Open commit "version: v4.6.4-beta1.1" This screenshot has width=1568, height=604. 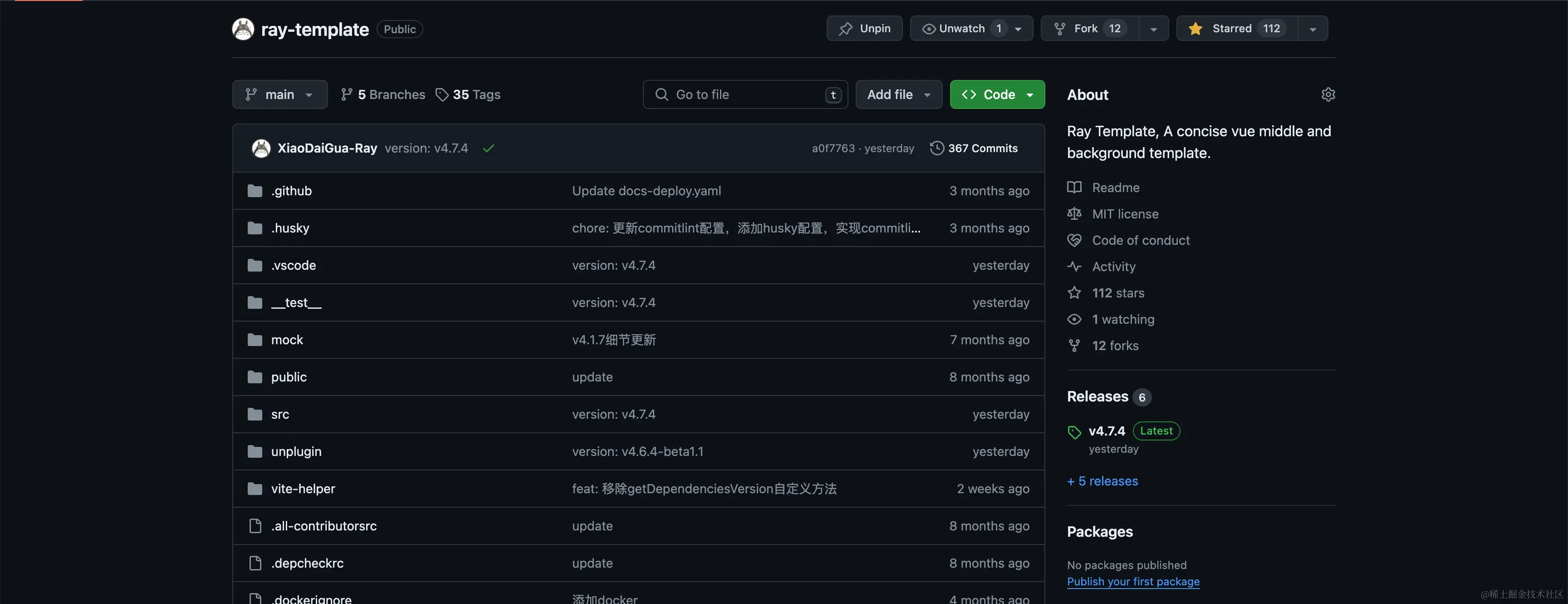[637, 451]
